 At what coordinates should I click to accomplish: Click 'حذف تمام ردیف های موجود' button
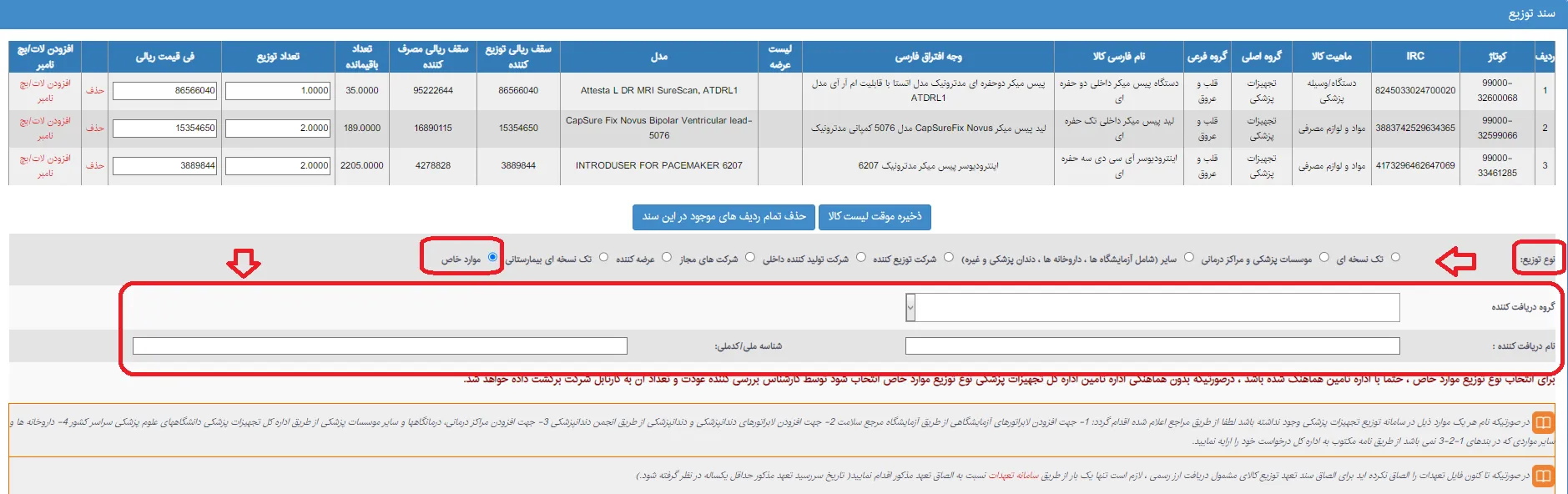pyautogui.click(x=723, y=217)
